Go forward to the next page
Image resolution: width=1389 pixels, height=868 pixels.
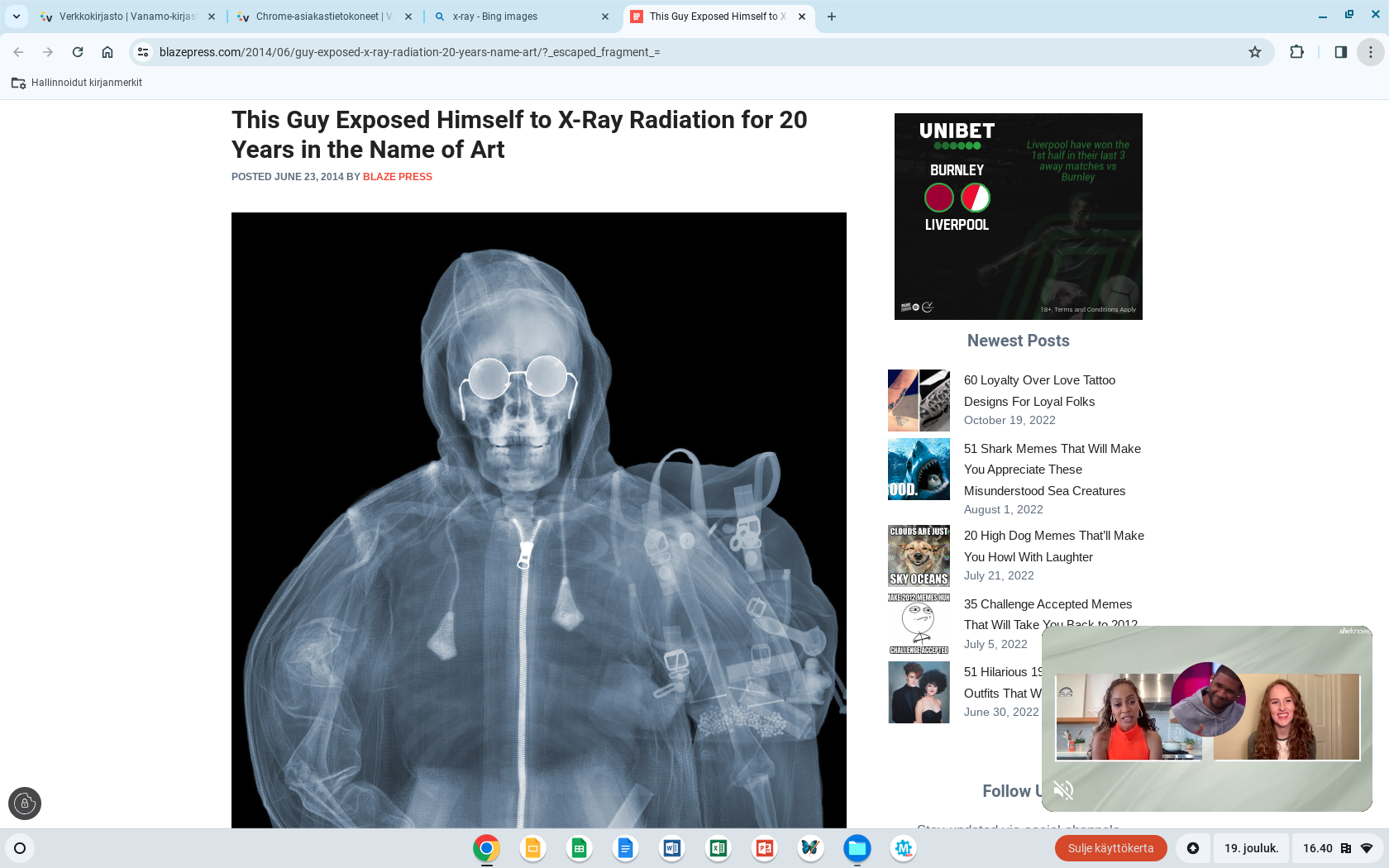coord(48,52)
